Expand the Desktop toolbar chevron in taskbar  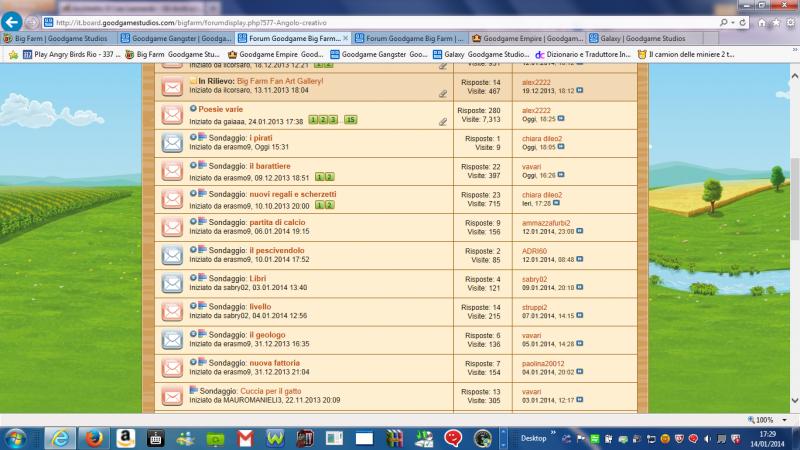click(553, 433)
